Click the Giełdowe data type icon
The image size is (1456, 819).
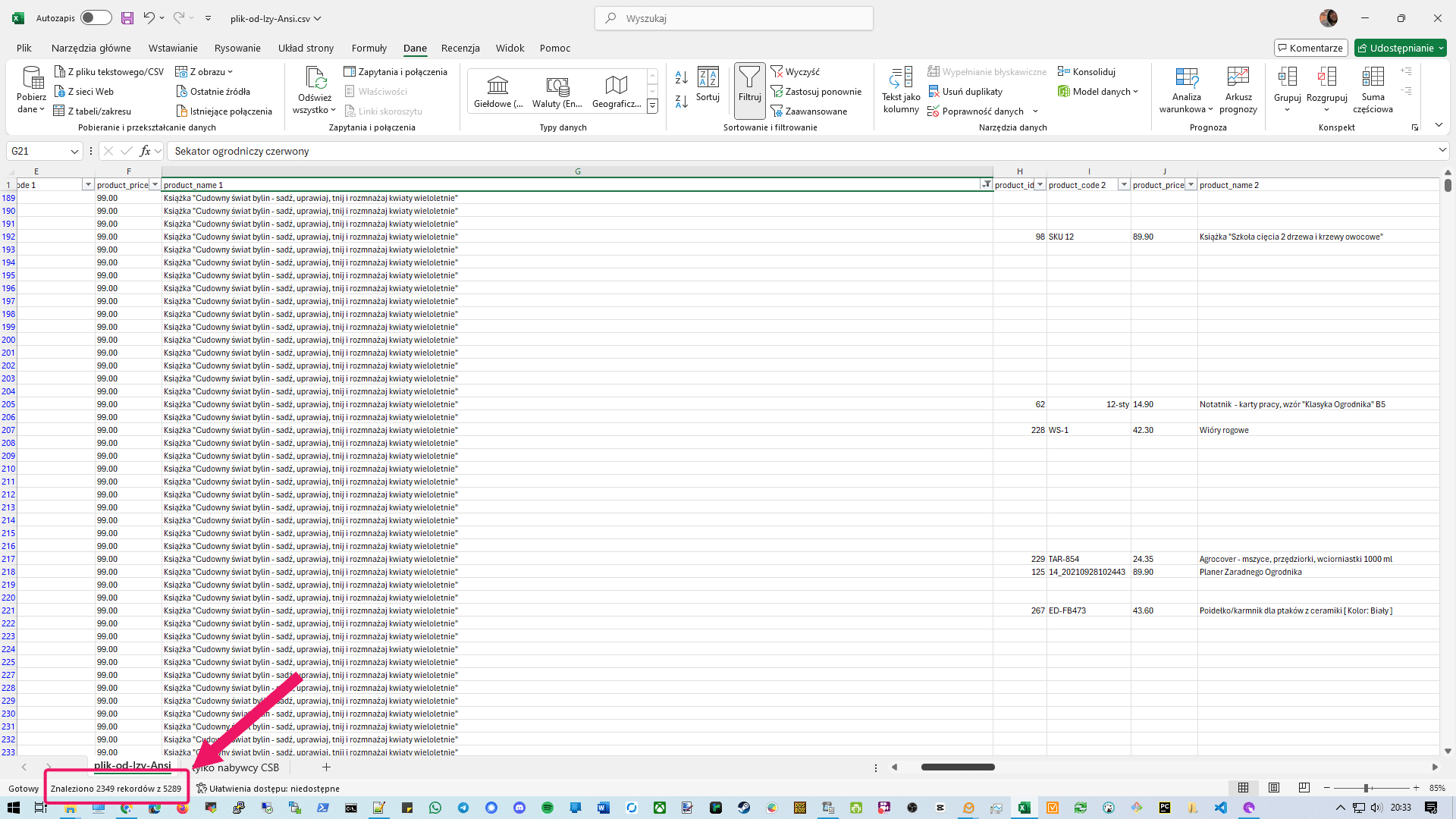tap(497, 86)
